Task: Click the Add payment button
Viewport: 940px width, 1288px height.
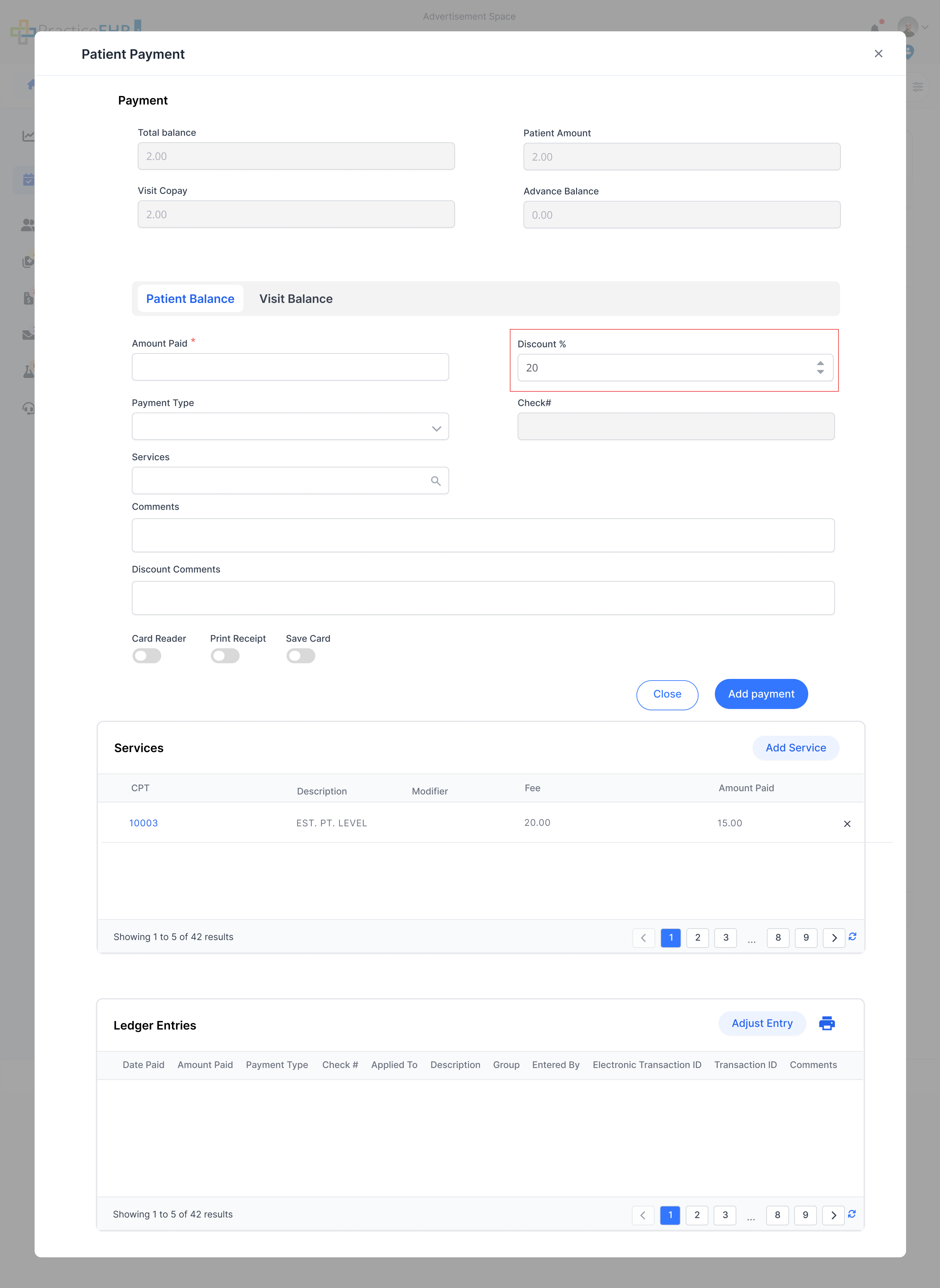Action: [x=761, y=694]
